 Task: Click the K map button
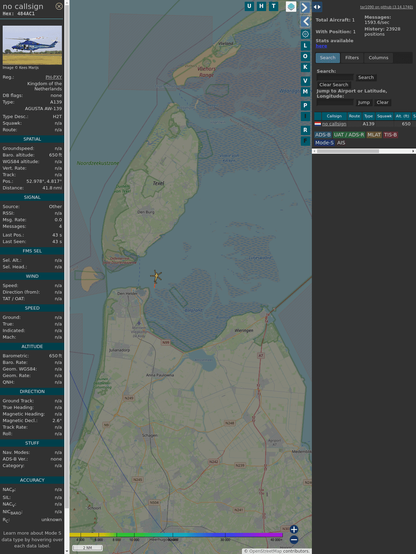(x=305, y=67)
